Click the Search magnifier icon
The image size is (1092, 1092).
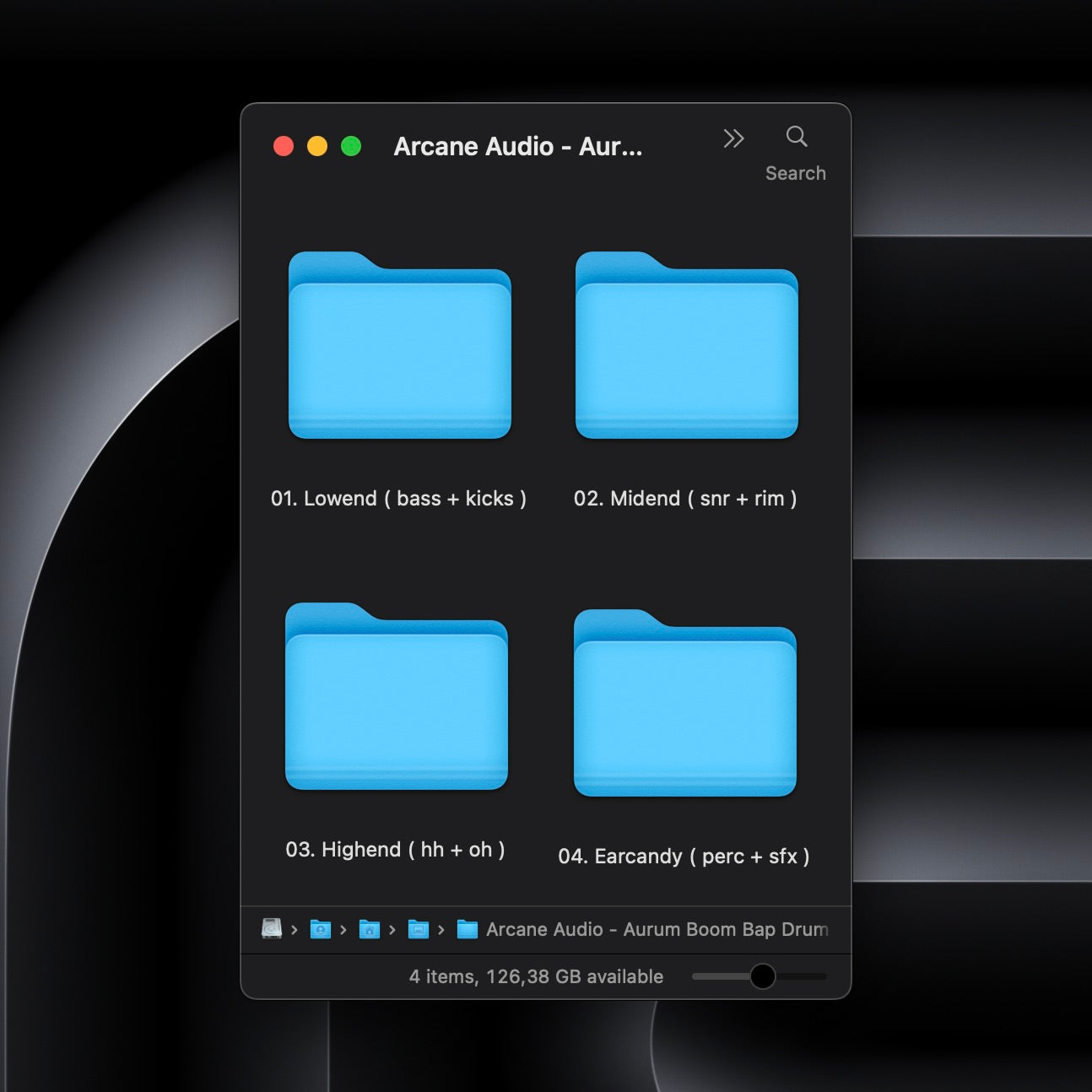click(797, 136)
